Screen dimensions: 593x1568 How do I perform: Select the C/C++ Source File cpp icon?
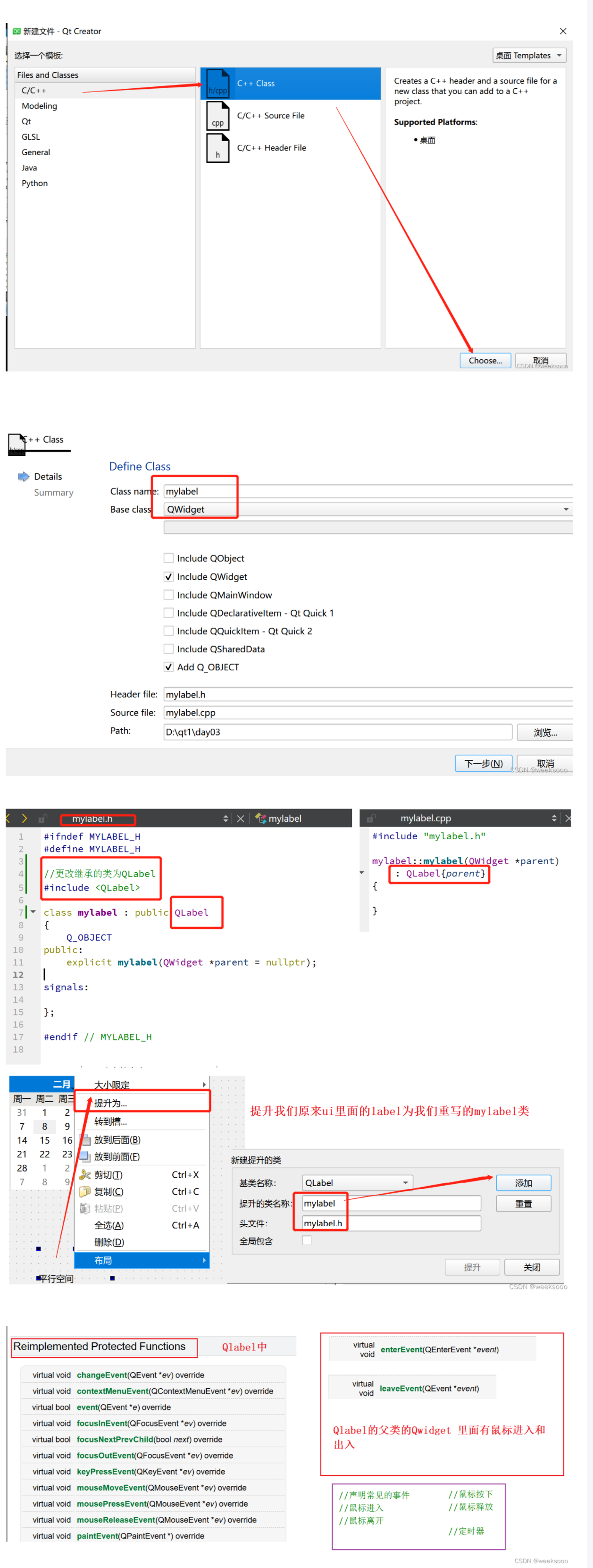[217, 116]
